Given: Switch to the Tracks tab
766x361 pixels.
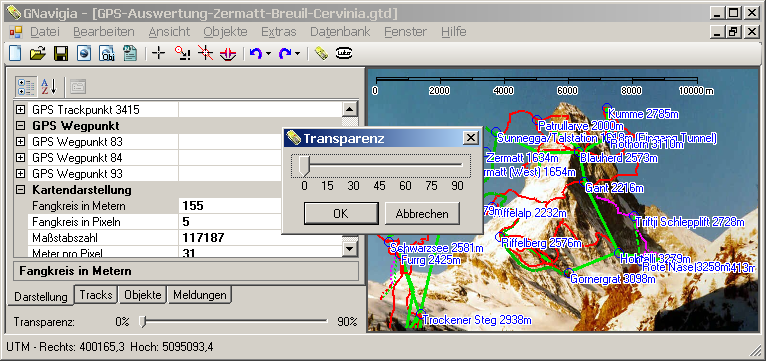Looking at the screenshot, I should (x=96, y=295).
